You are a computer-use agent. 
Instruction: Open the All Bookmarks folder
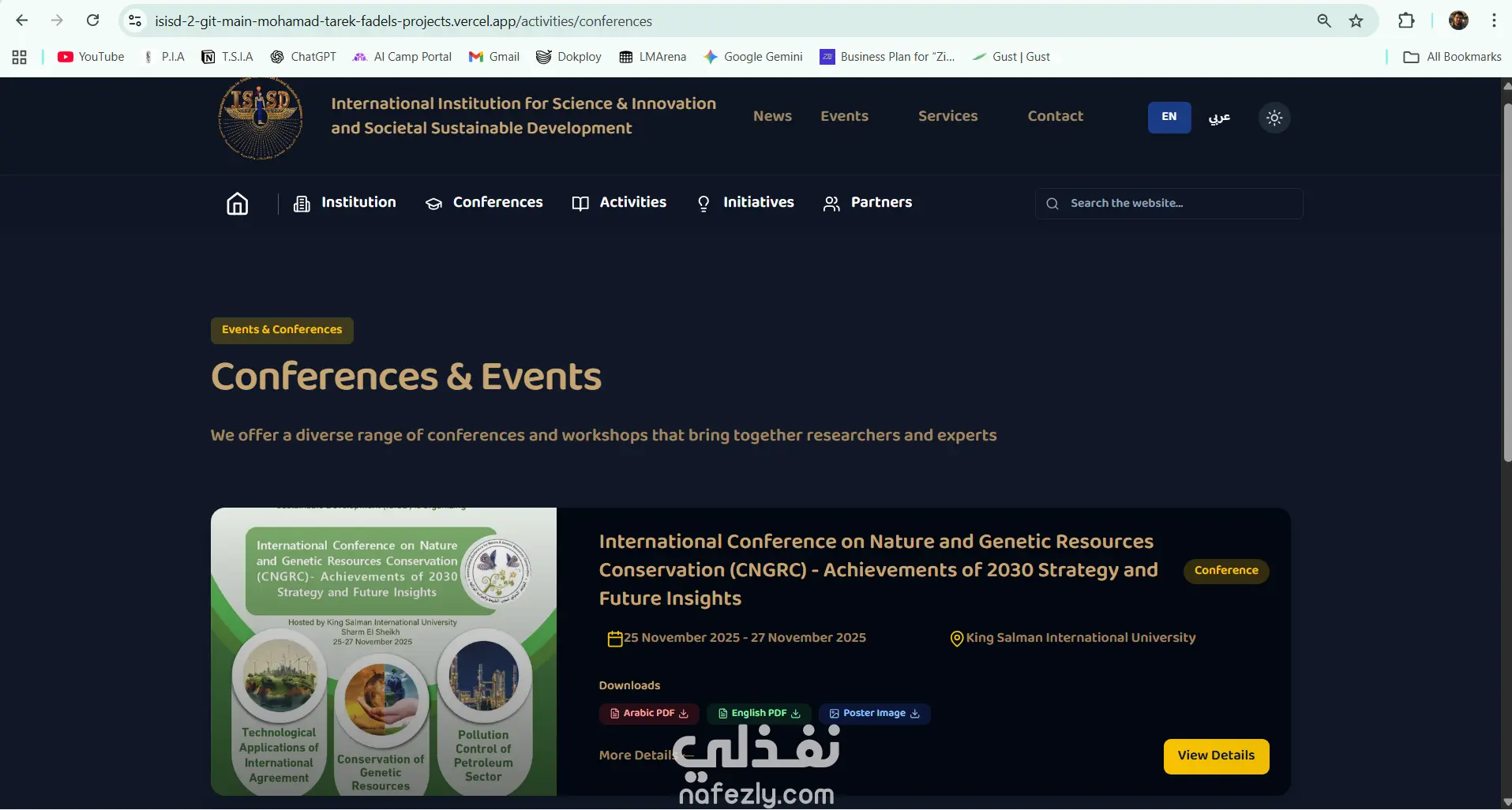click(1452, 57)
